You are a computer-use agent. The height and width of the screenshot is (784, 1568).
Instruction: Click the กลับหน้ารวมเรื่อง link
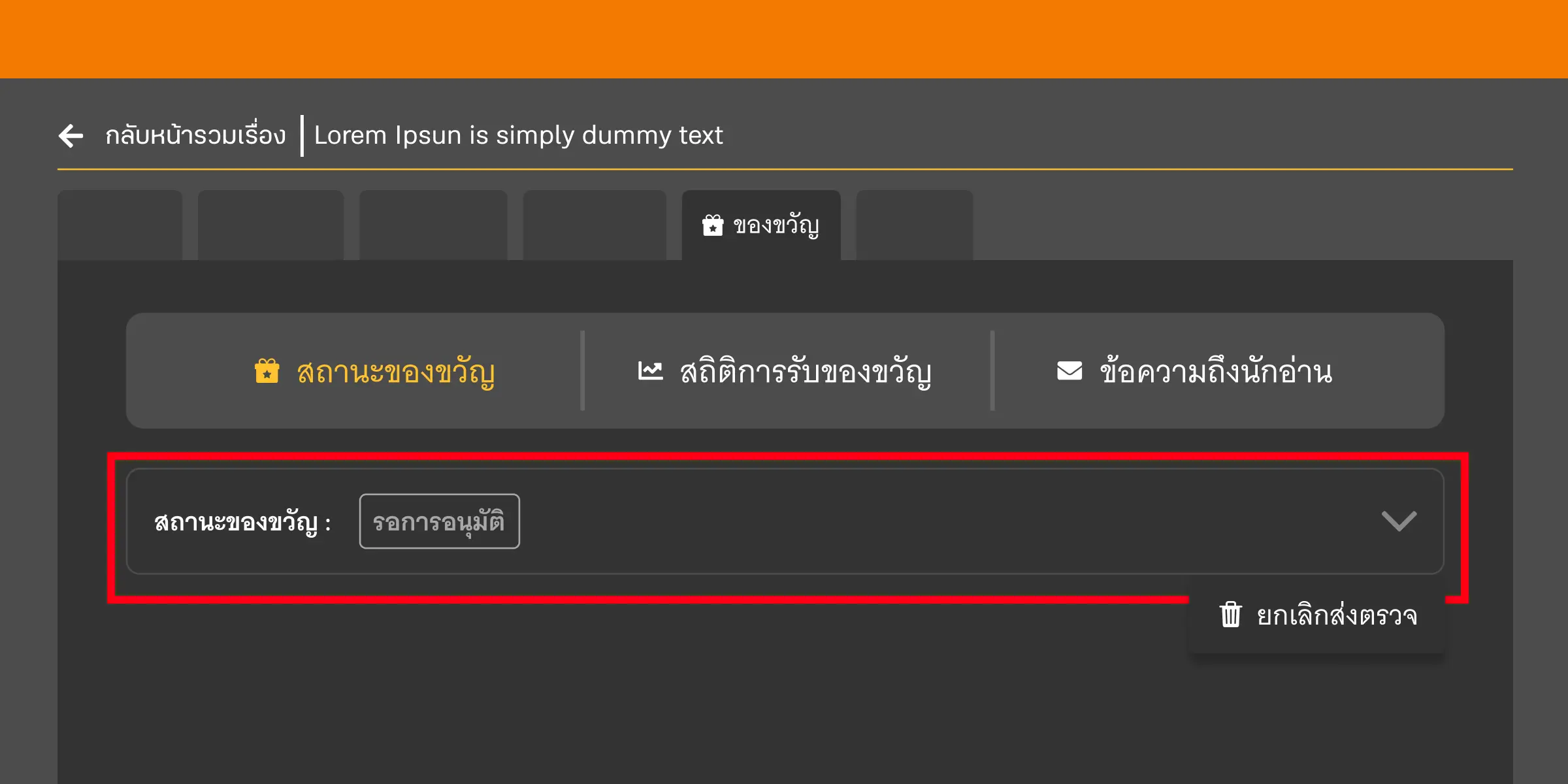[196, 136]
